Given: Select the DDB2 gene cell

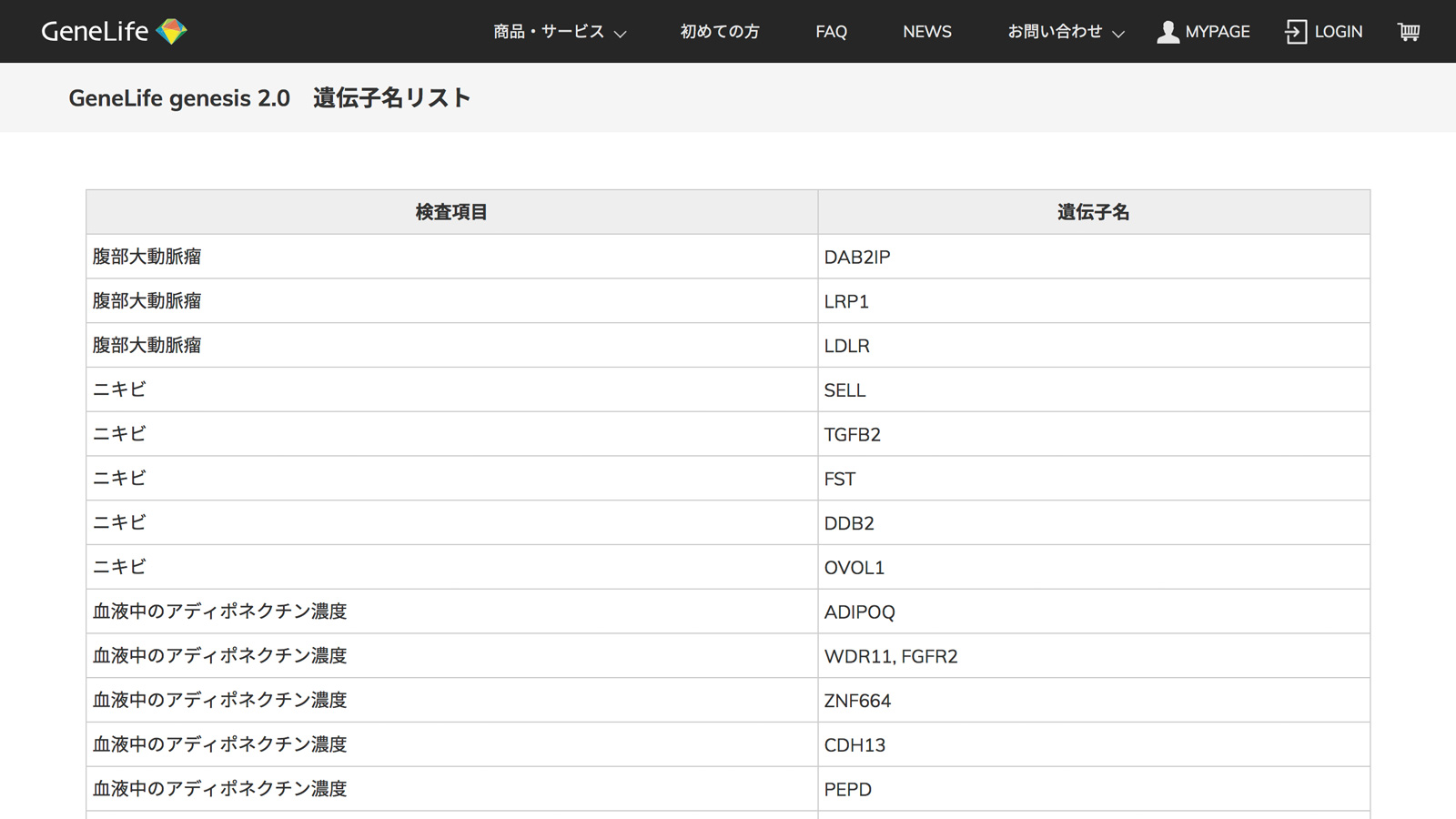Looking at the screenshot, I should point(1094,523).
